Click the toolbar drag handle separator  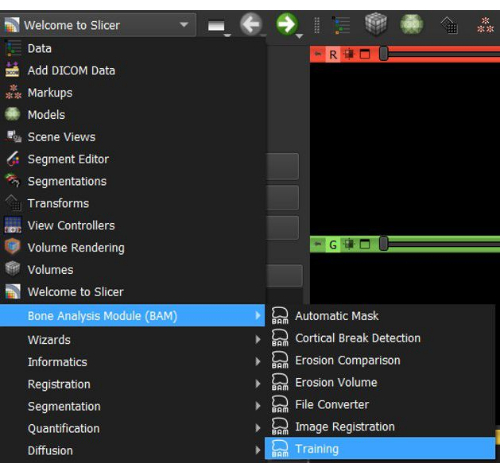317,25
